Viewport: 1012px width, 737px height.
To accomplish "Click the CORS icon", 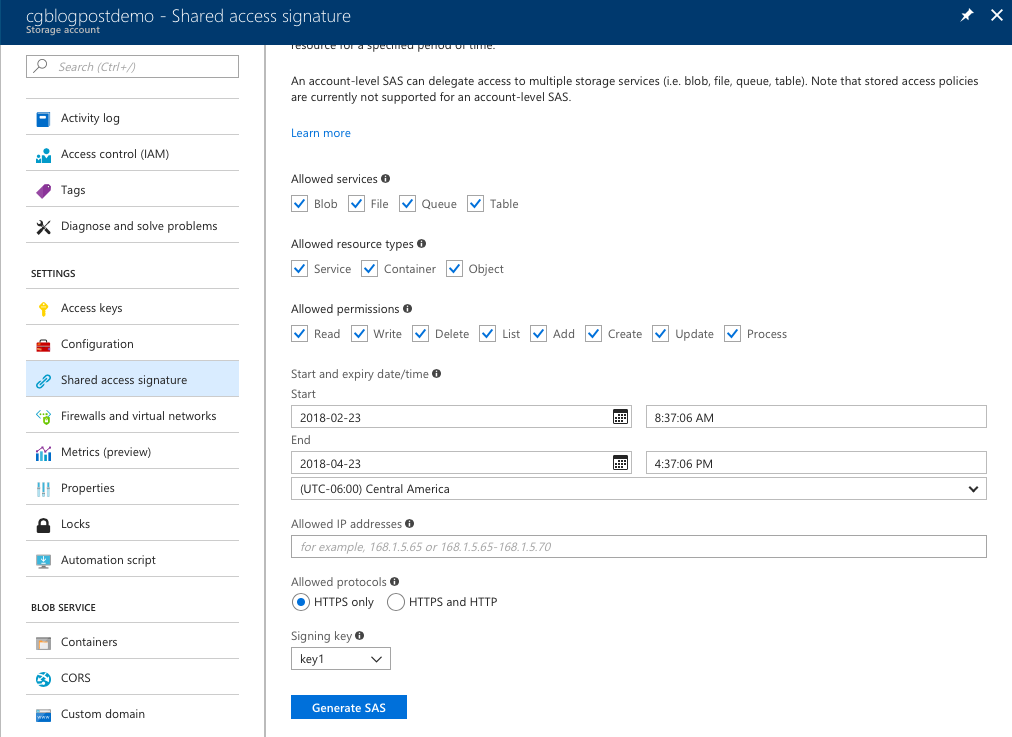I will coord(43,679).
